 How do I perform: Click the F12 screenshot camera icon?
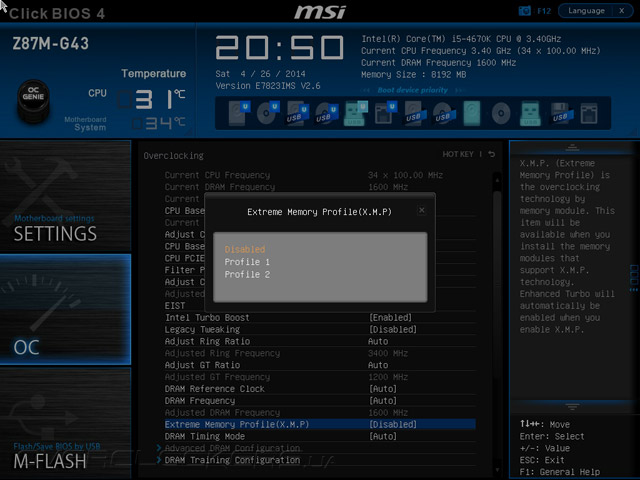coord(524,11)
